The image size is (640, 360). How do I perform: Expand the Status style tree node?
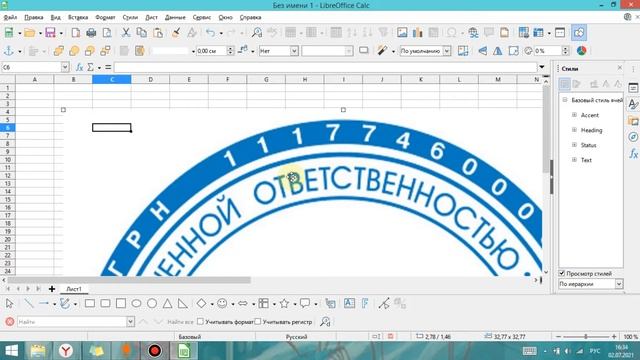(x=574, y=145)
